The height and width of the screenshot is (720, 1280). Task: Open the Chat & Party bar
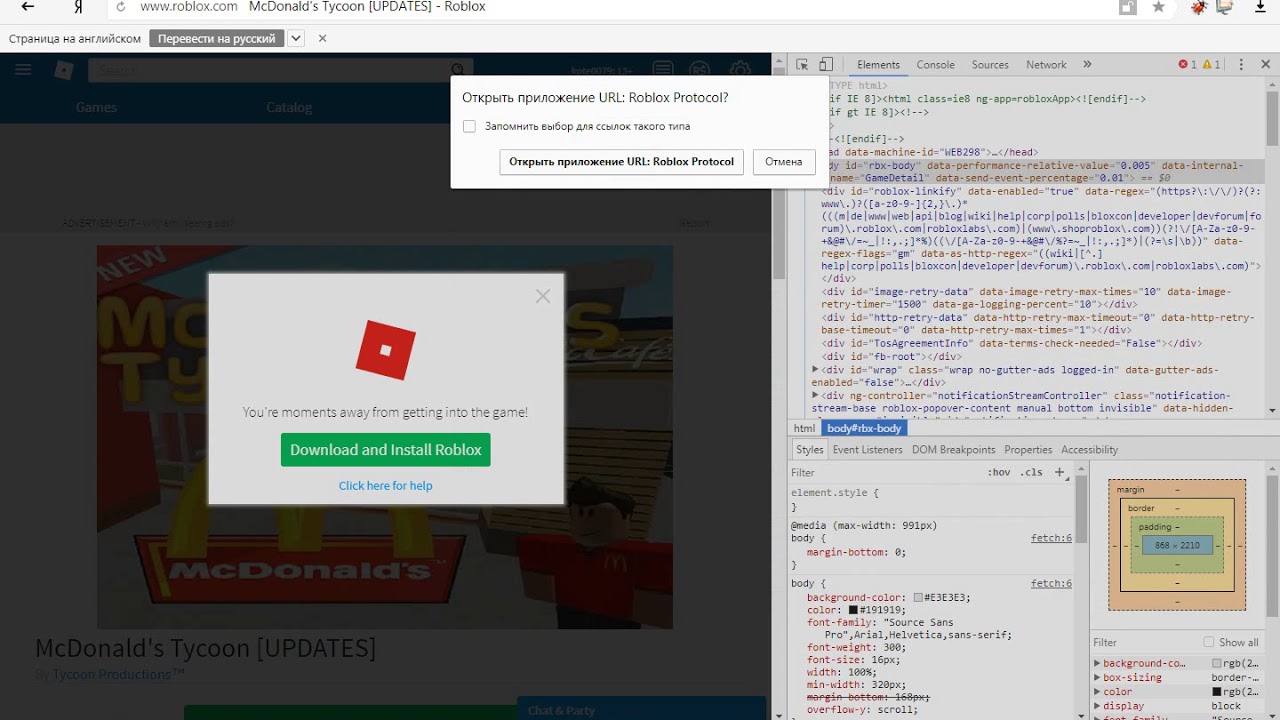(x=641, y=708)
